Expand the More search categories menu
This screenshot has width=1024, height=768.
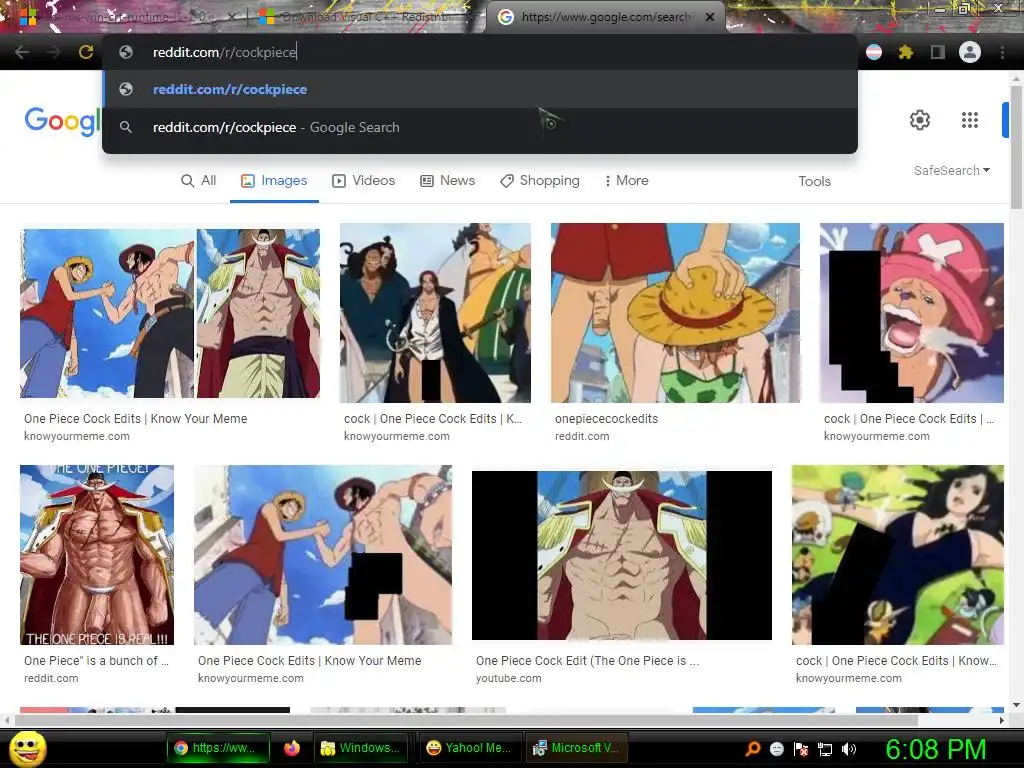pos(626,181)
